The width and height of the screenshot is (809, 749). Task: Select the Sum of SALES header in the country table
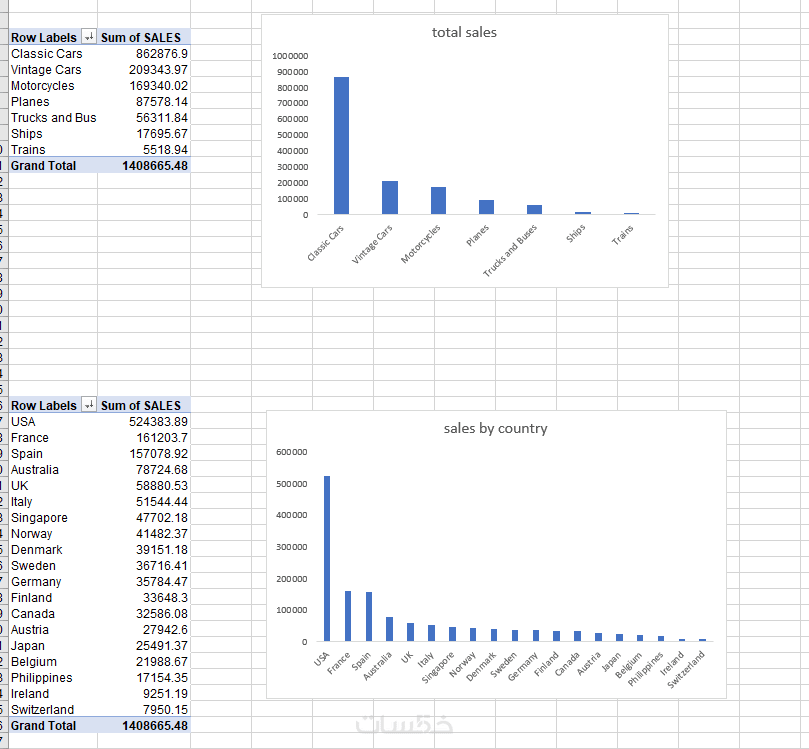point(144,405)
